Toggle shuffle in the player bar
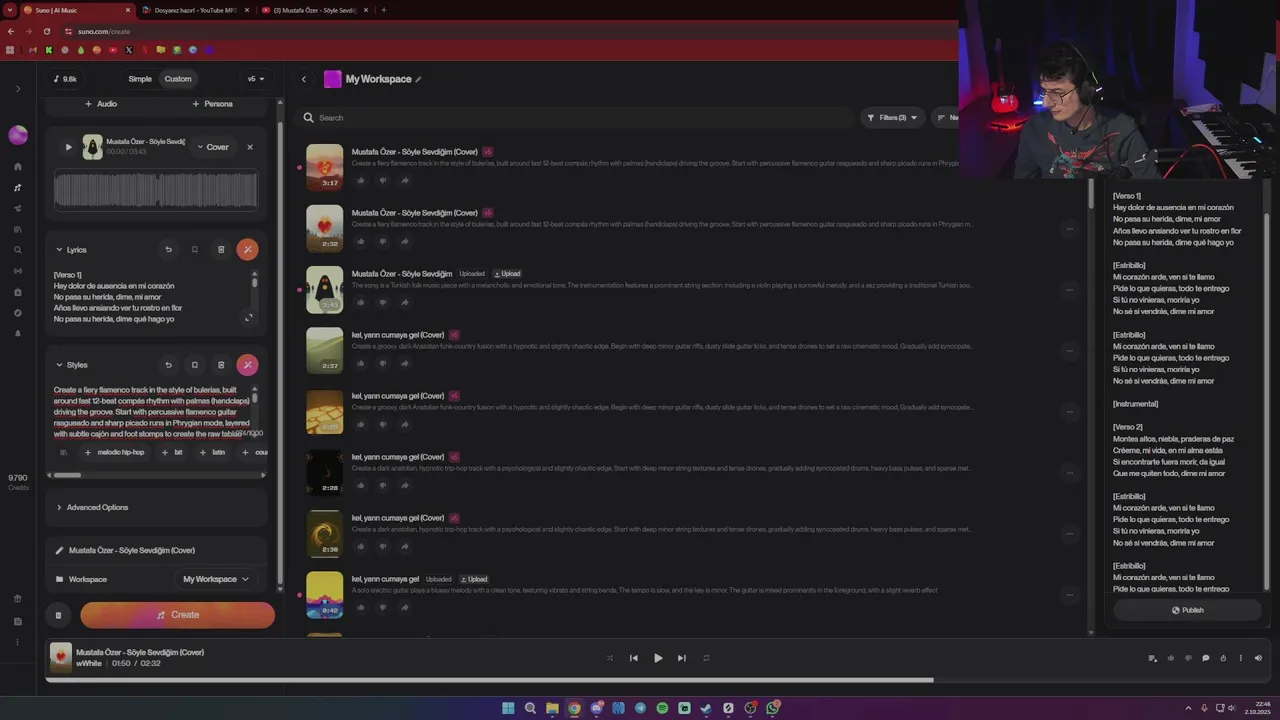 coord(610,658)
